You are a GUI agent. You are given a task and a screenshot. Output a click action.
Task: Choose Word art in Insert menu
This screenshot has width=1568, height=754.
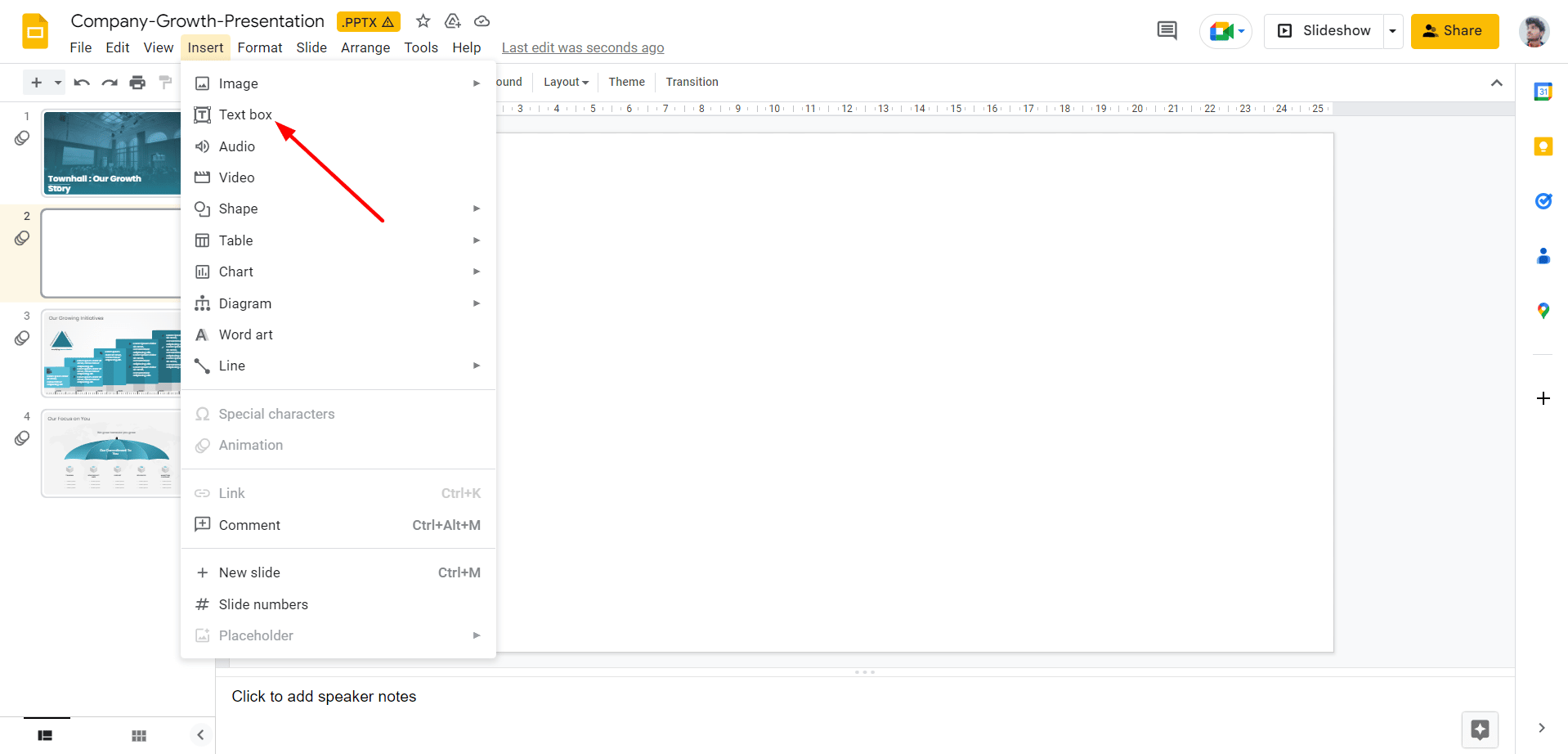click(245, 334)
